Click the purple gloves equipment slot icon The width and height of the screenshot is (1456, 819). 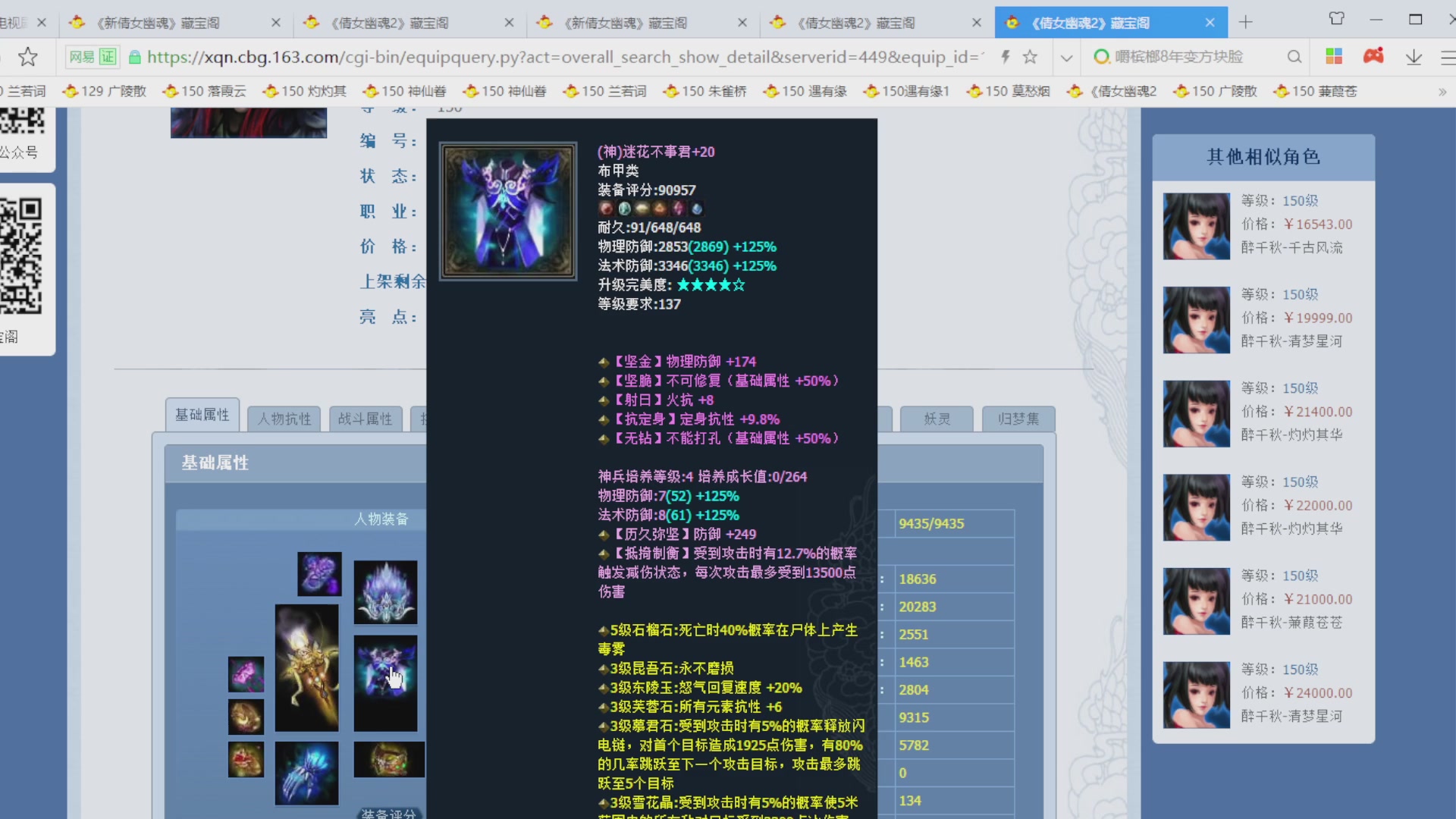tap(319, 573)
